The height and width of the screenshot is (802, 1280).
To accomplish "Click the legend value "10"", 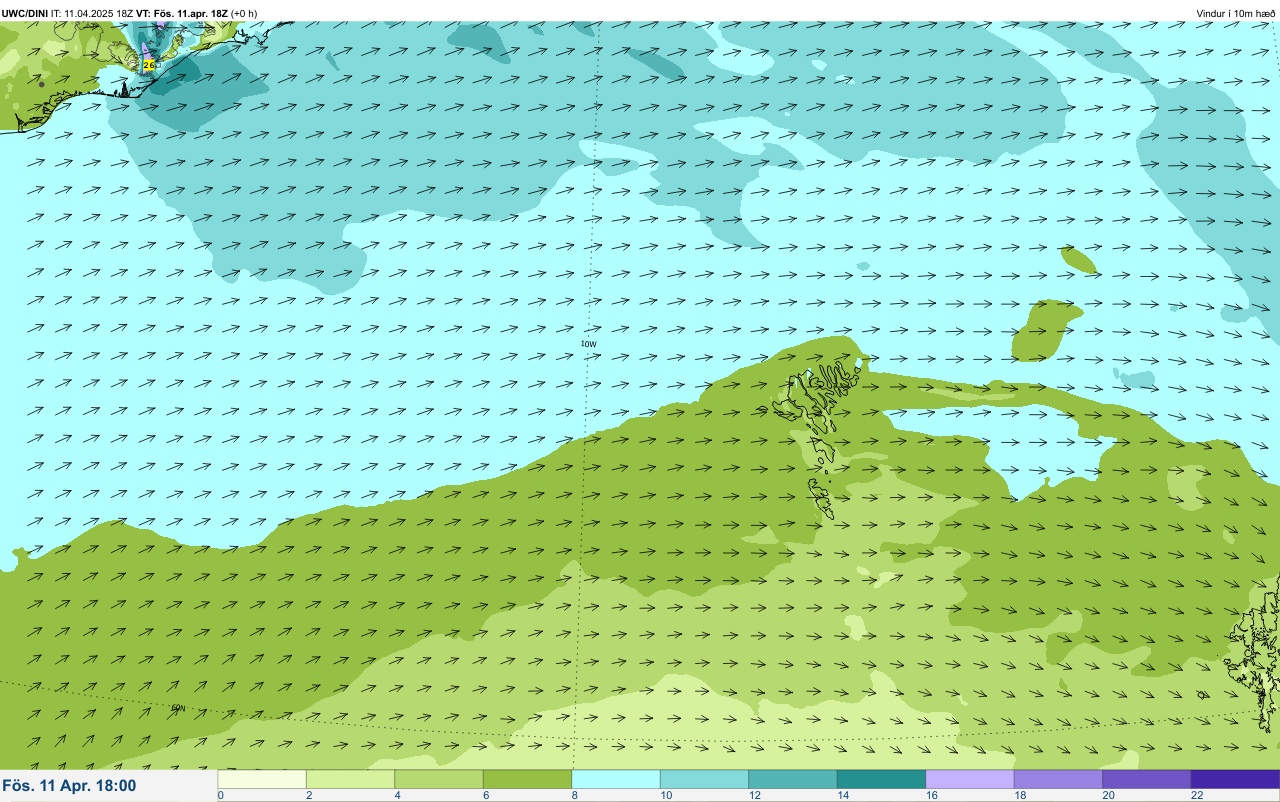I will click(x=665, y=795).
